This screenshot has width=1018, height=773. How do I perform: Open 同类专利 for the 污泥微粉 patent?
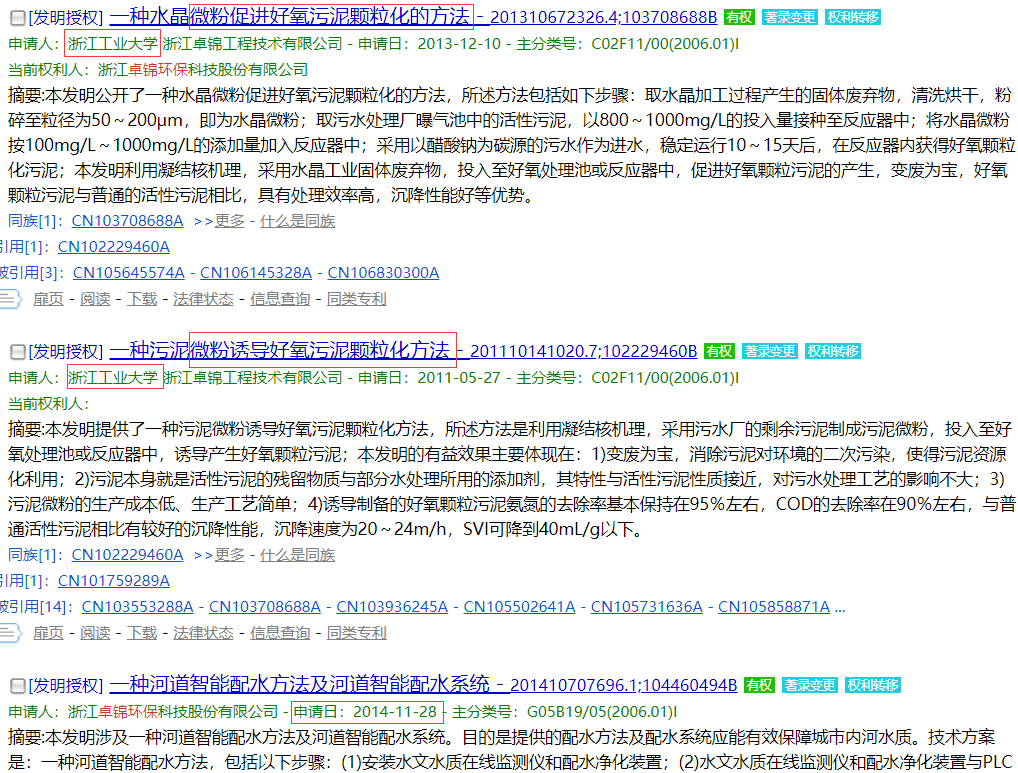(356, 633)
